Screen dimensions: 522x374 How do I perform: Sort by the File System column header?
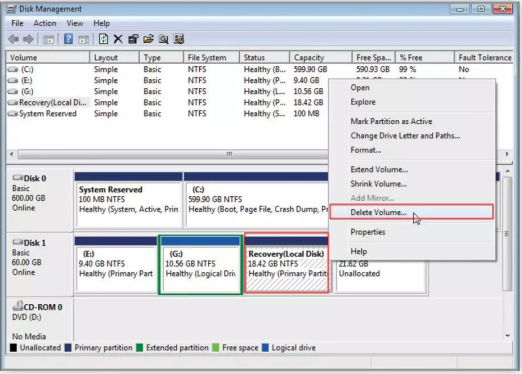pos(211,58)
